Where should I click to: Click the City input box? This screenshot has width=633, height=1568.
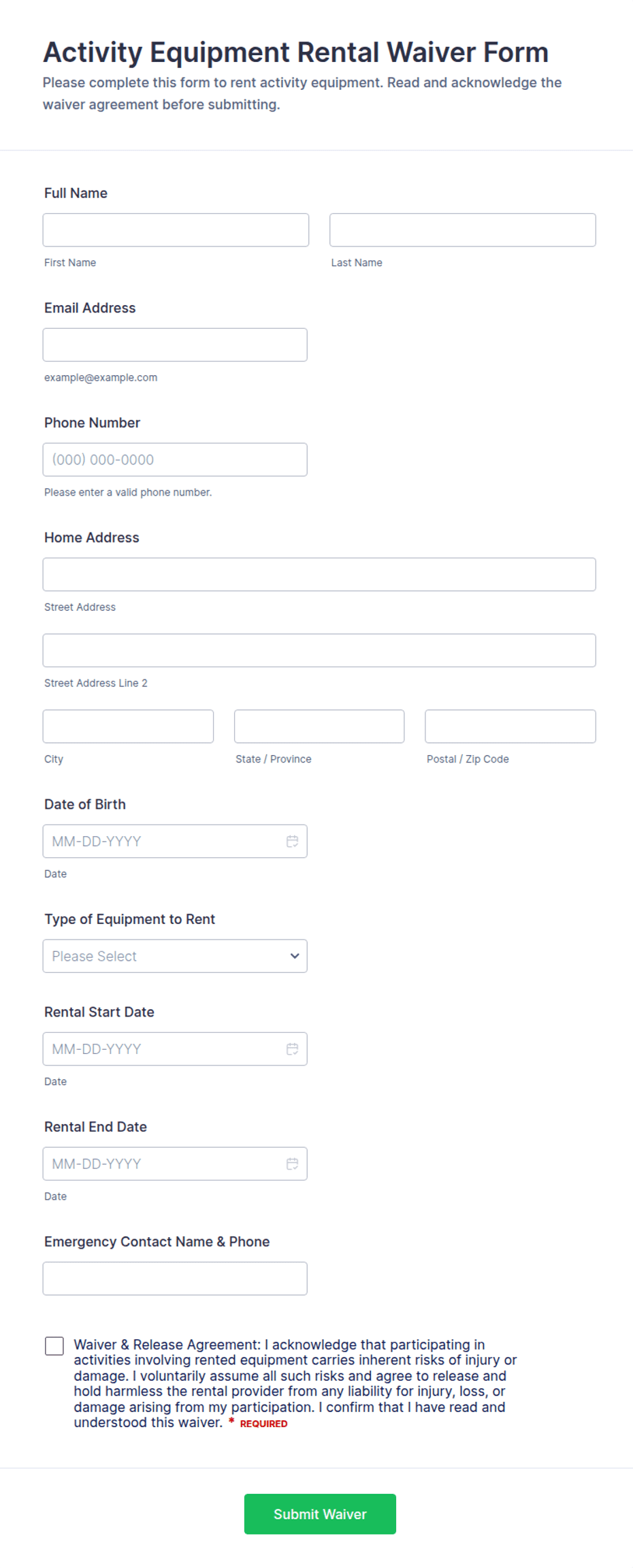point(128,726)
